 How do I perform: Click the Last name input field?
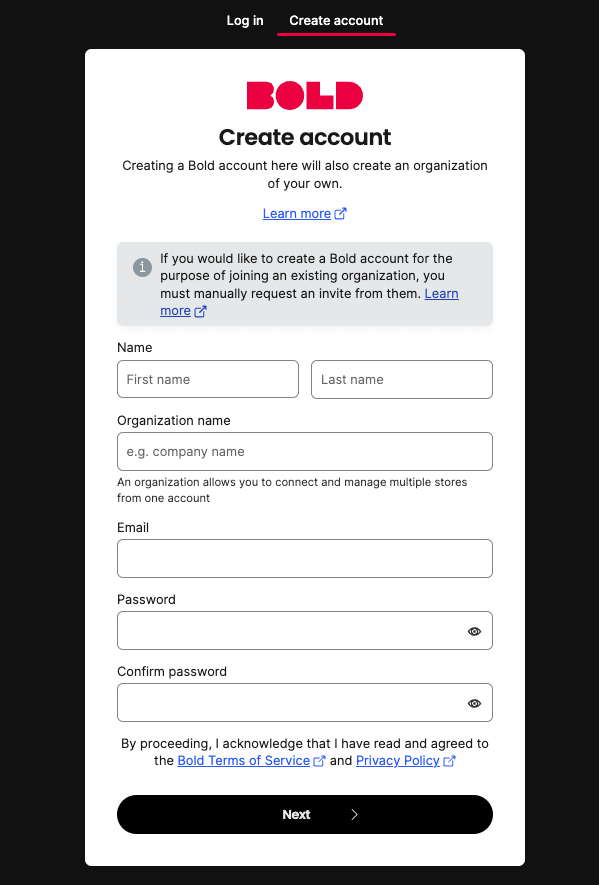coord(401,379)
